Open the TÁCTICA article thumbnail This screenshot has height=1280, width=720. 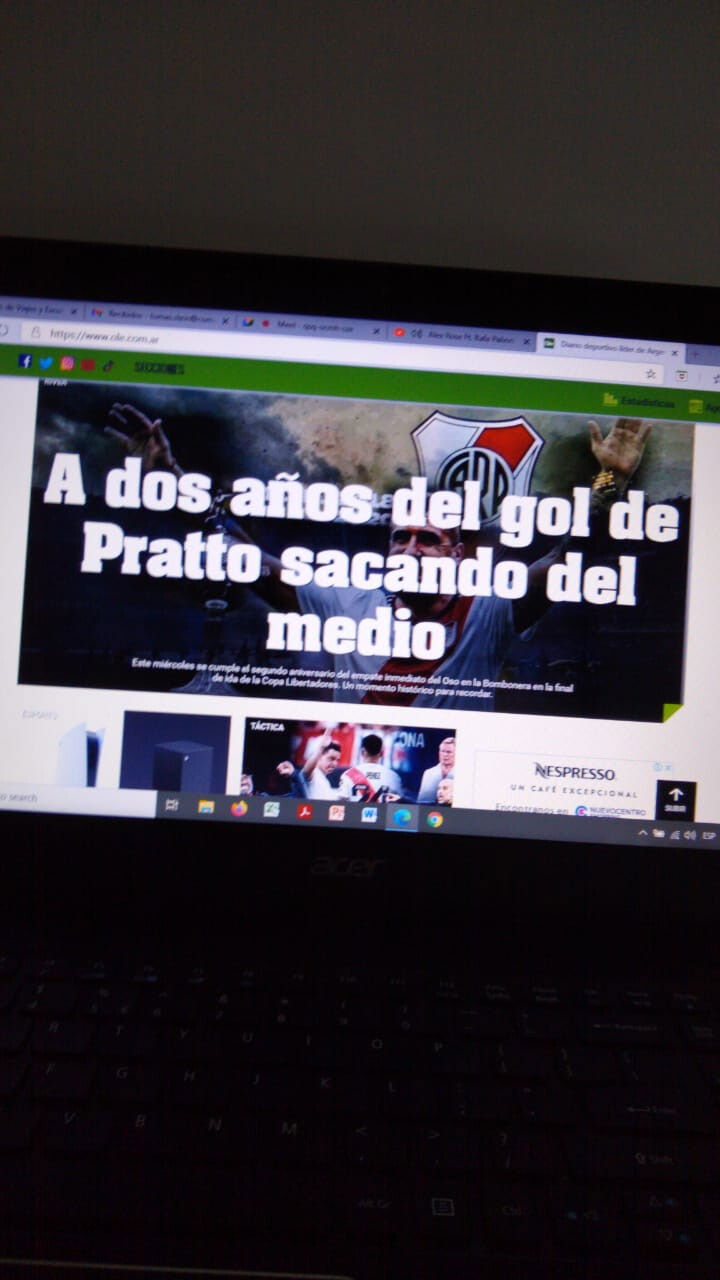(349, 761)
